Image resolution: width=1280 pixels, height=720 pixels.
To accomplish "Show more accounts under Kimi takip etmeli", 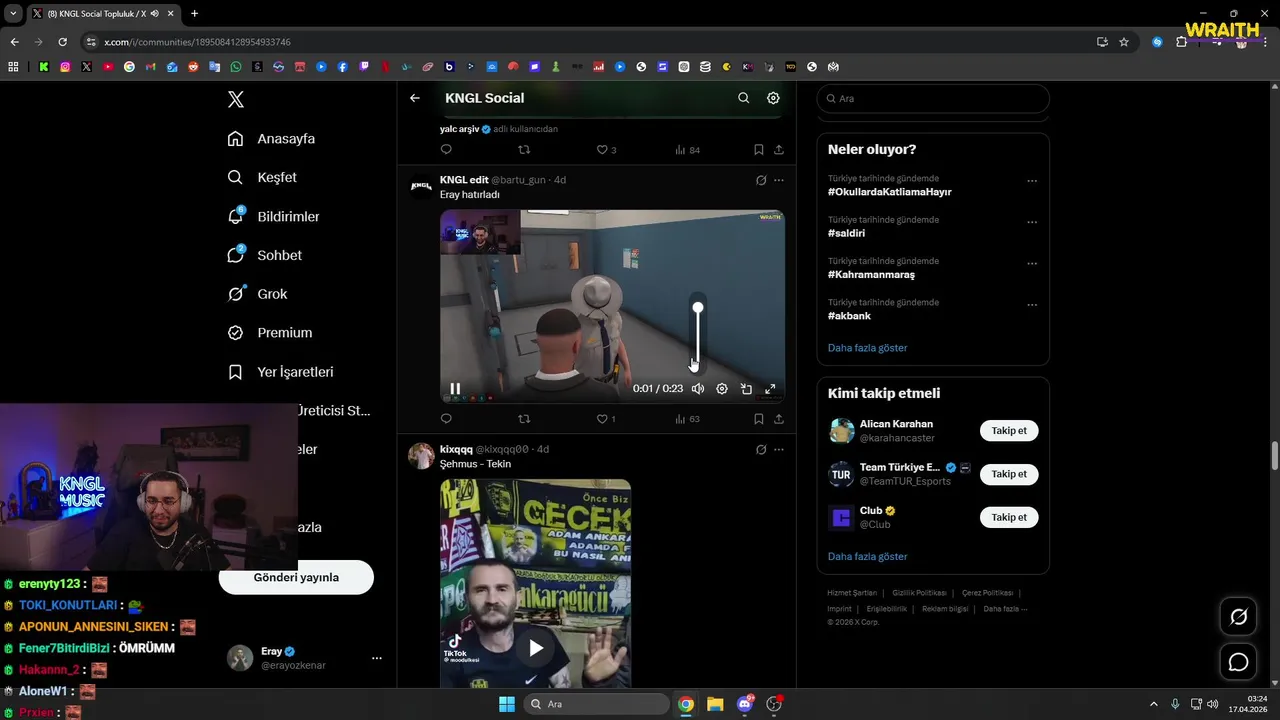I will tap(868, 556).
